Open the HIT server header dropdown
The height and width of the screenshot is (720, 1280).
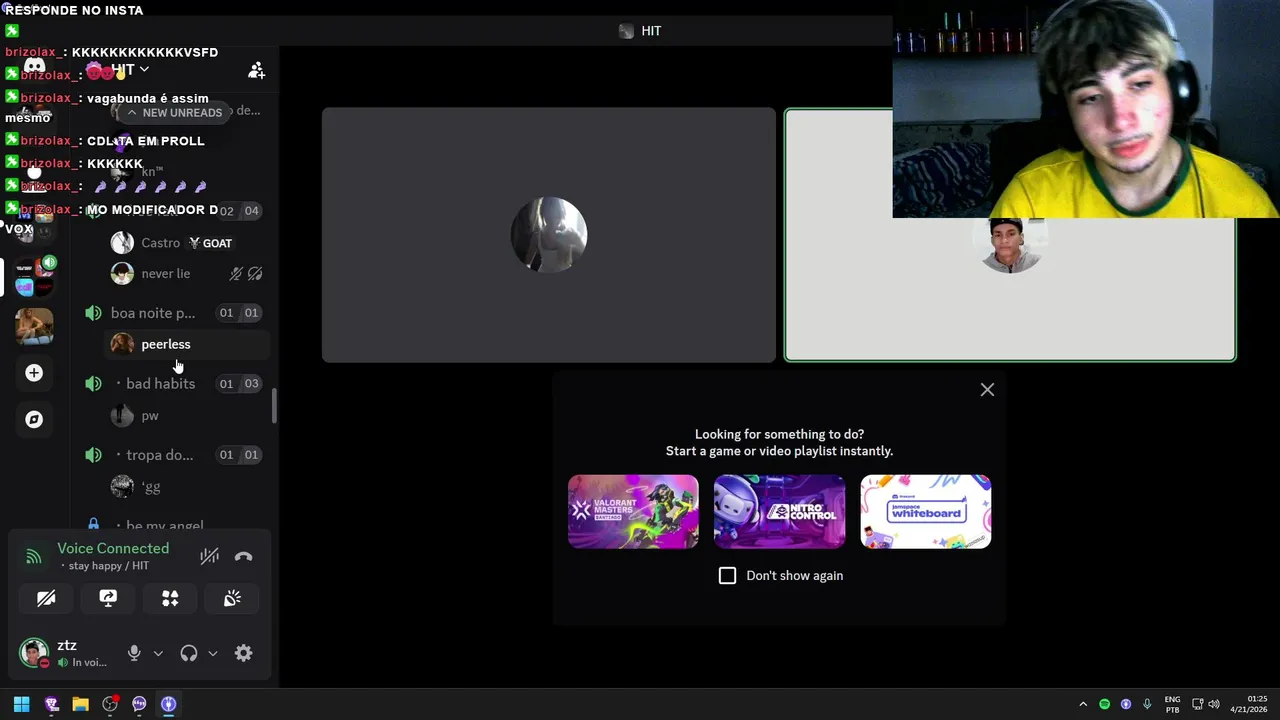(130, 70)
